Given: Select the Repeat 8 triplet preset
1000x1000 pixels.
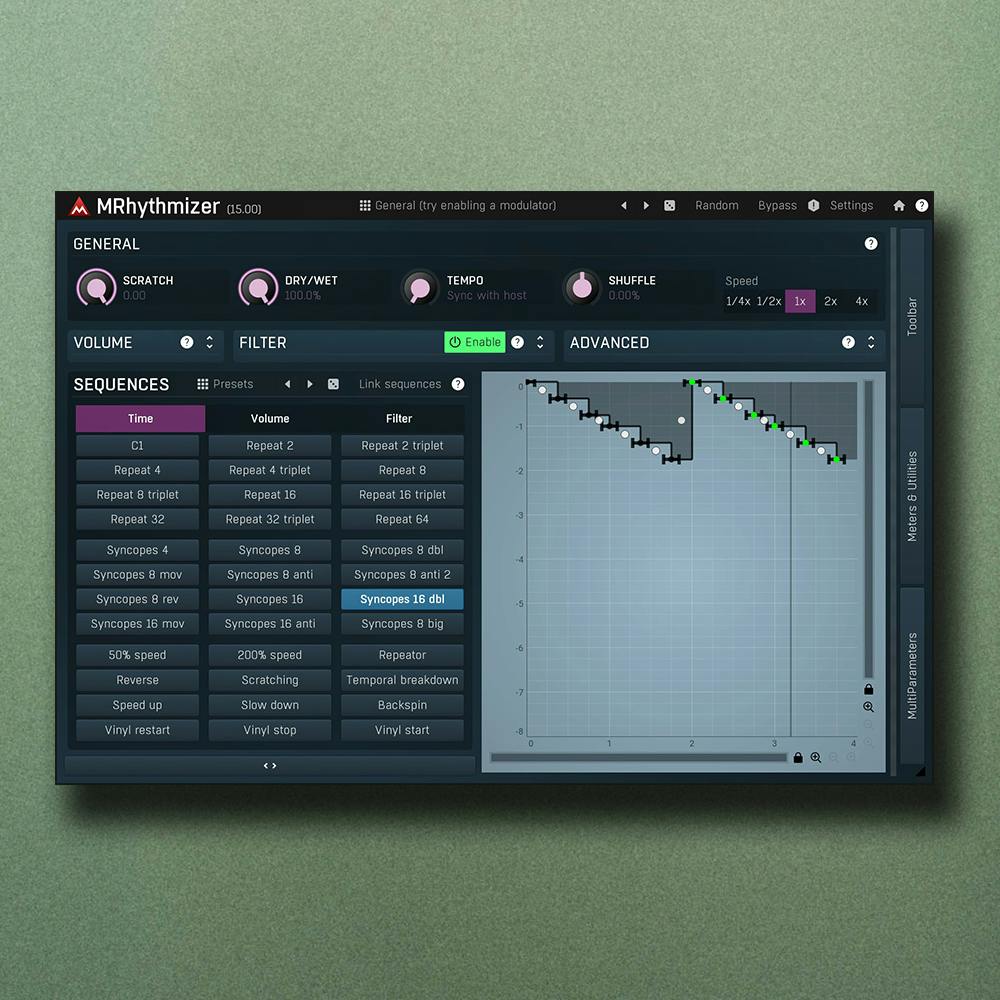Looking at the screenshot, I should coord(138,495).
